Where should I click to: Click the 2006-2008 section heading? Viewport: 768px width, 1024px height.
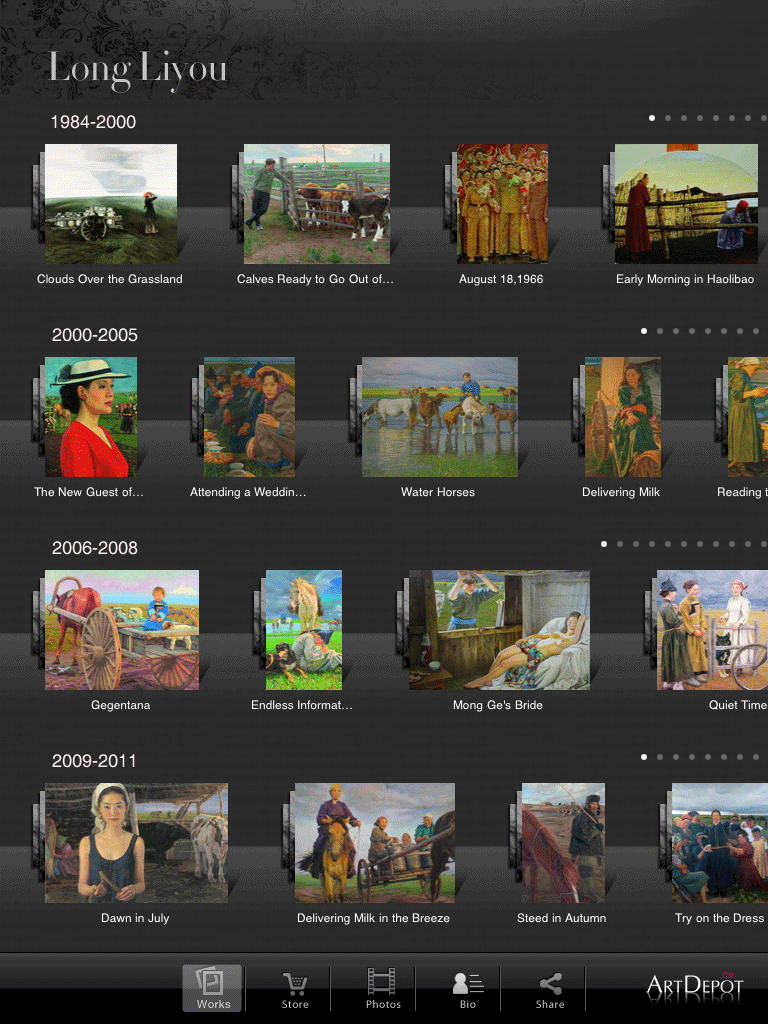tap(95, 548)
